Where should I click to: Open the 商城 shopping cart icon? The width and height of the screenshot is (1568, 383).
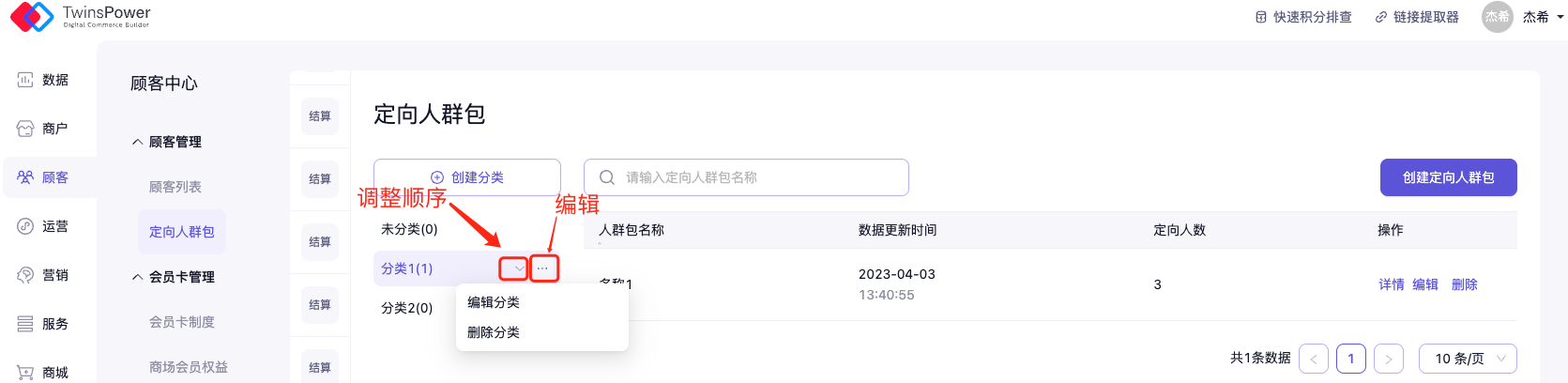pos(25,373)
